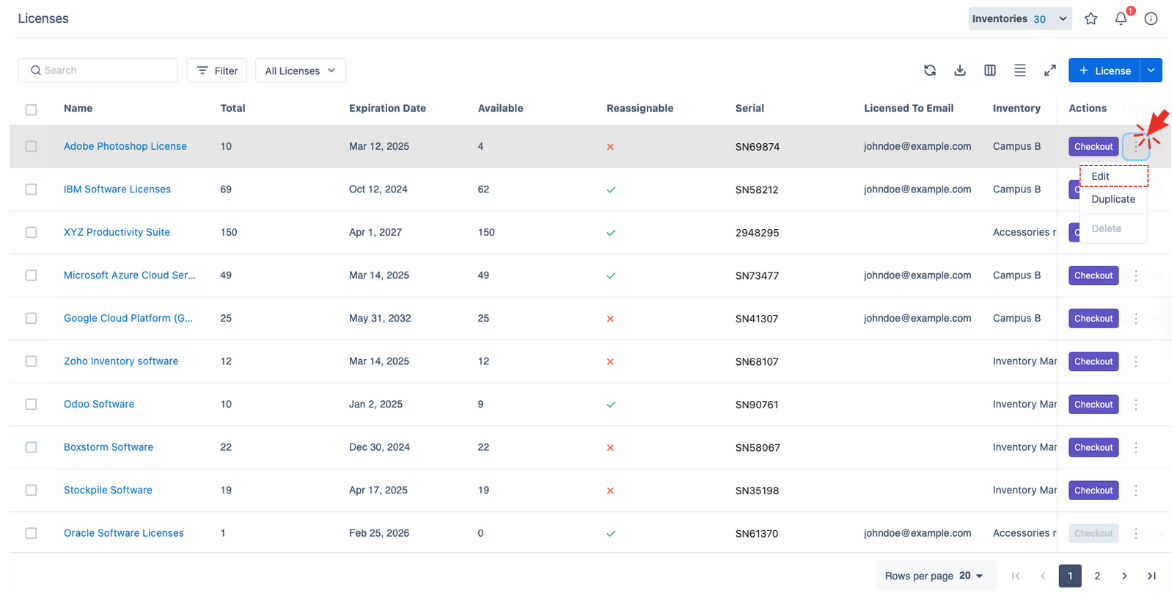Select Duplicate in the context menu
The image size is (1172, 598).
coord(1113,200)
